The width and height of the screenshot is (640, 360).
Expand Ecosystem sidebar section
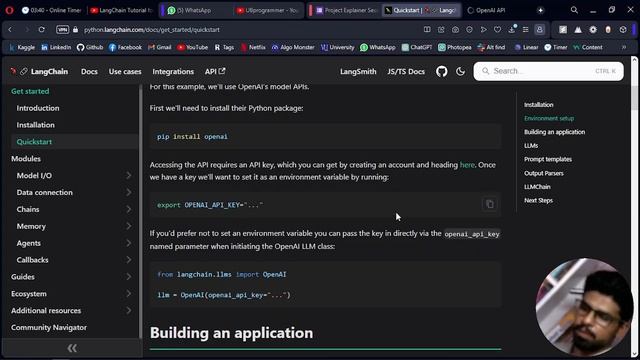[x=128, y=293]
